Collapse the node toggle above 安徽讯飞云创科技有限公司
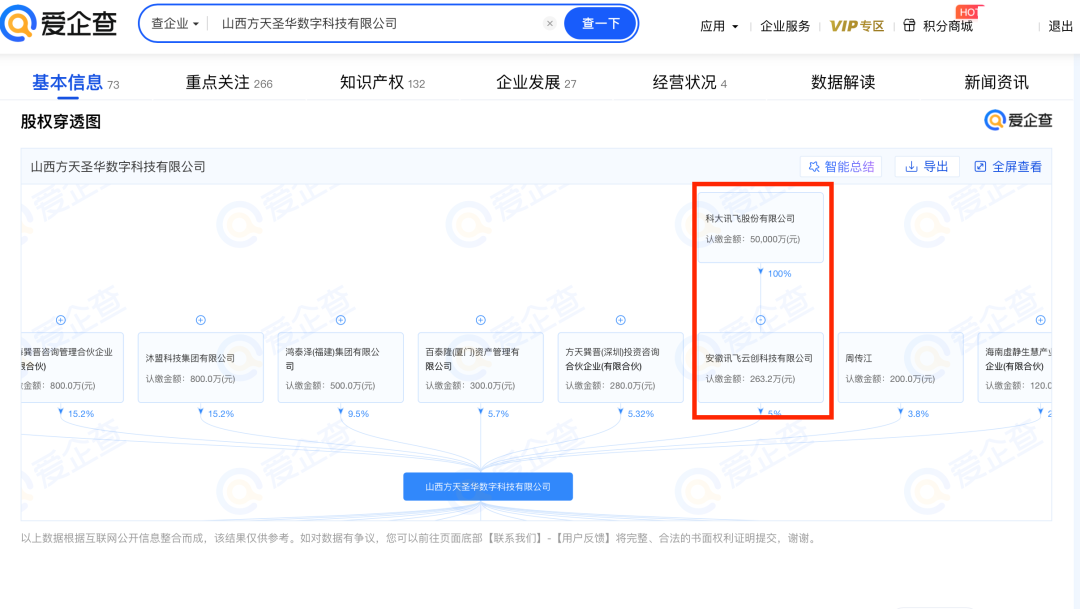The height and width of the screenshot is (609, 1080). click(761, 320)
